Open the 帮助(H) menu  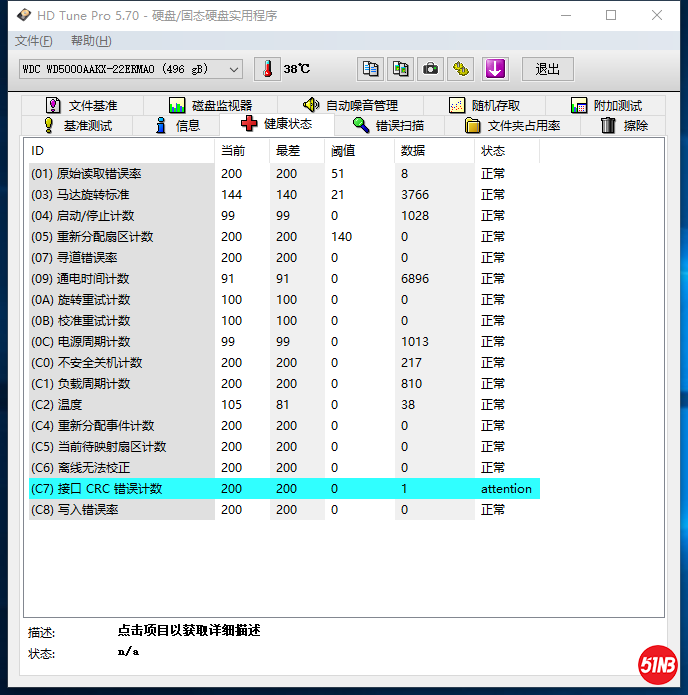click(x=91, y=41)
